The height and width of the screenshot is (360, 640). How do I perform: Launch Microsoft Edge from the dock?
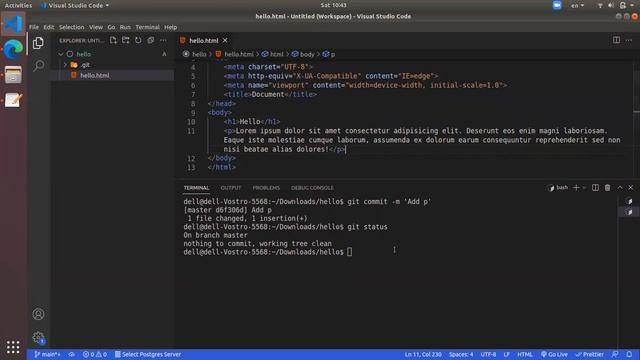click(13, 49)
